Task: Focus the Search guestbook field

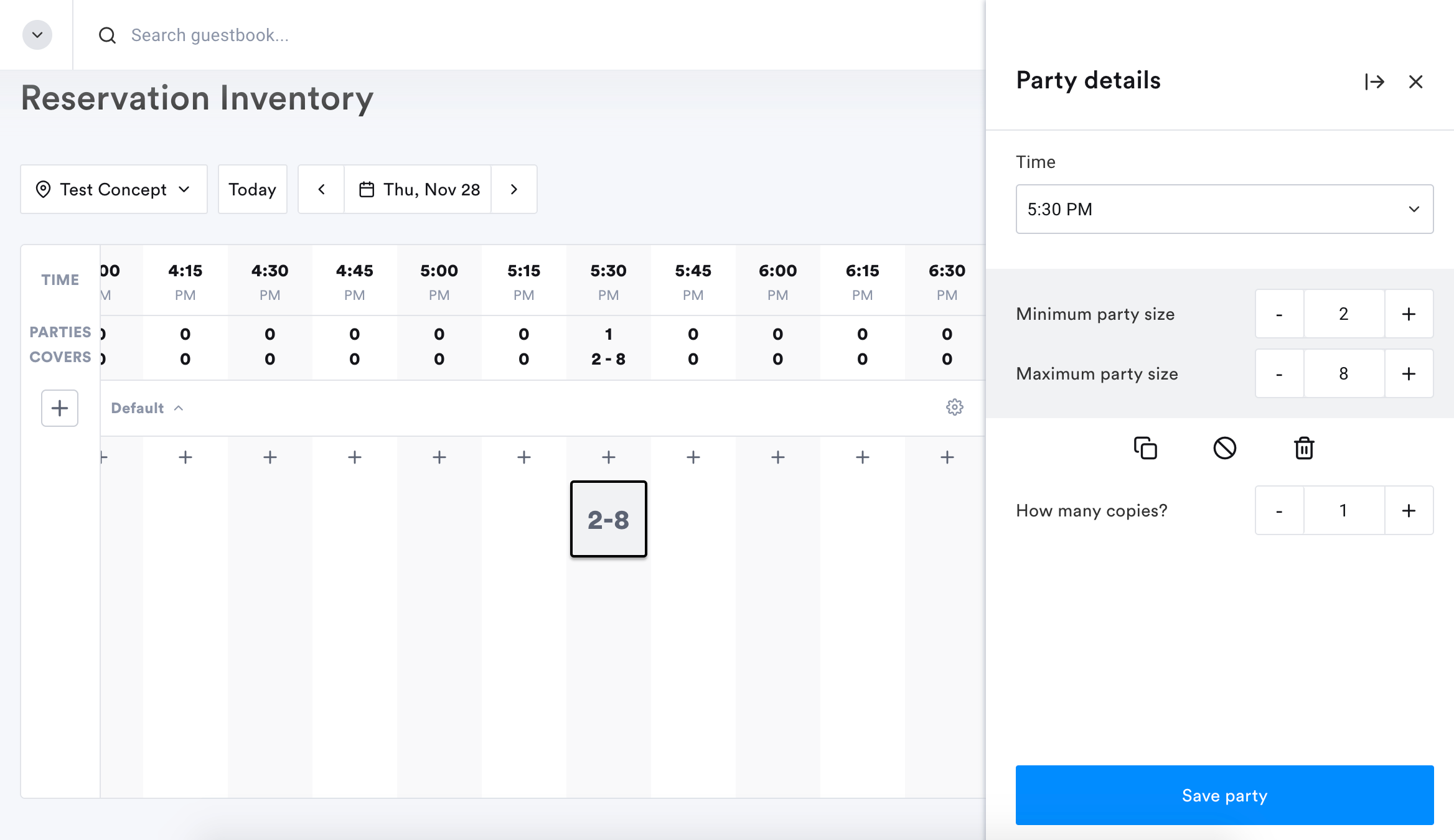Action: pos(210,35)
